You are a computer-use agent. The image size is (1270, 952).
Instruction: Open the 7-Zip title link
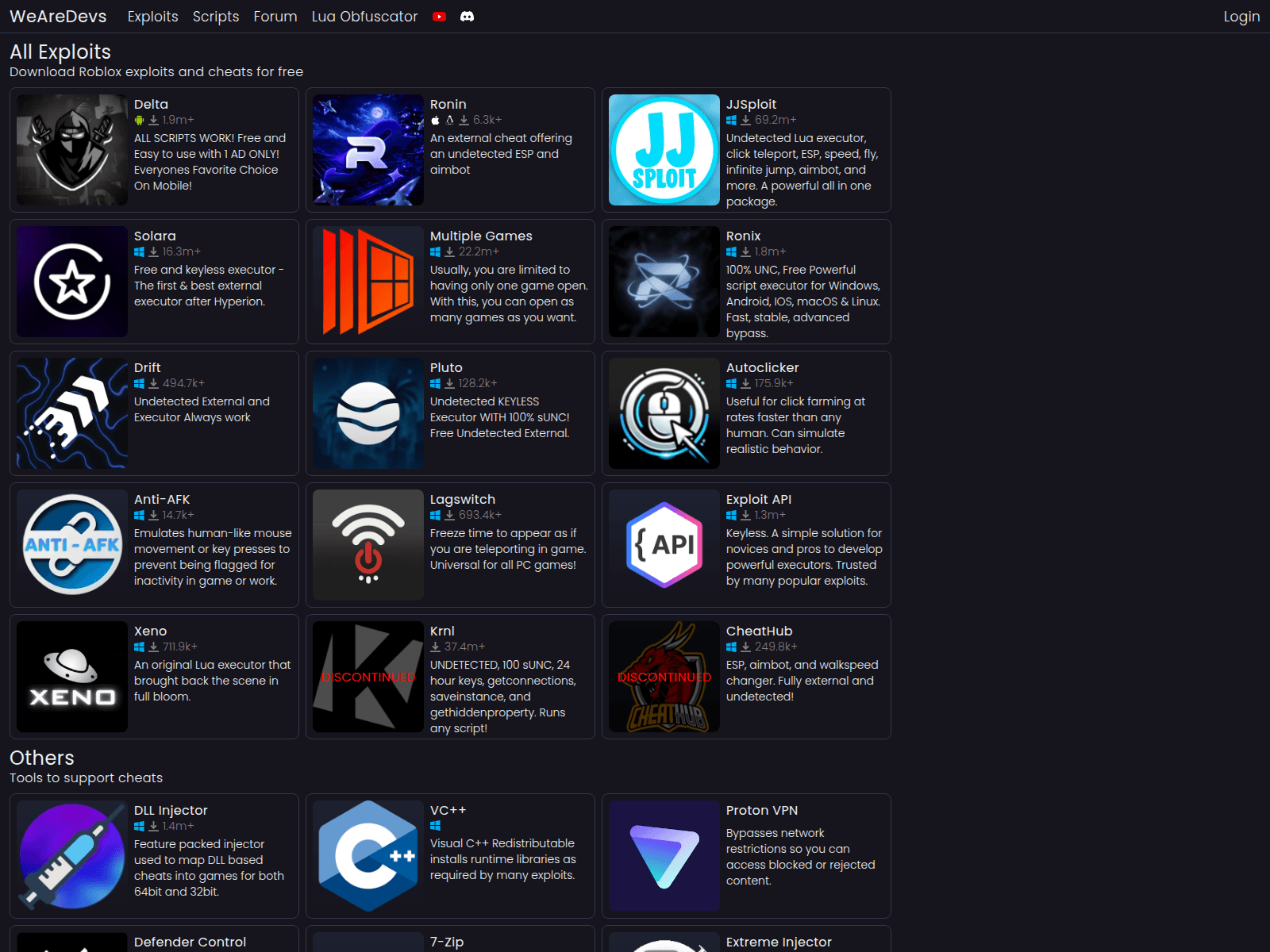click(x=447, y=942)
